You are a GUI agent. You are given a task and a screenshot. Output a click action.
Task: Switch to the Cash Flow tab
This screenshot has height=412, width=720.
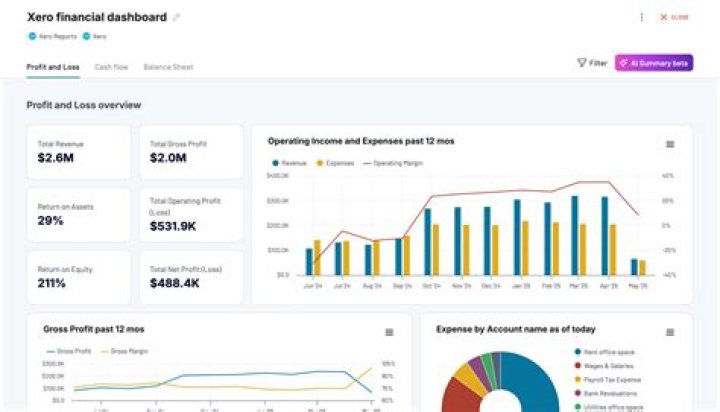(111, 67)
